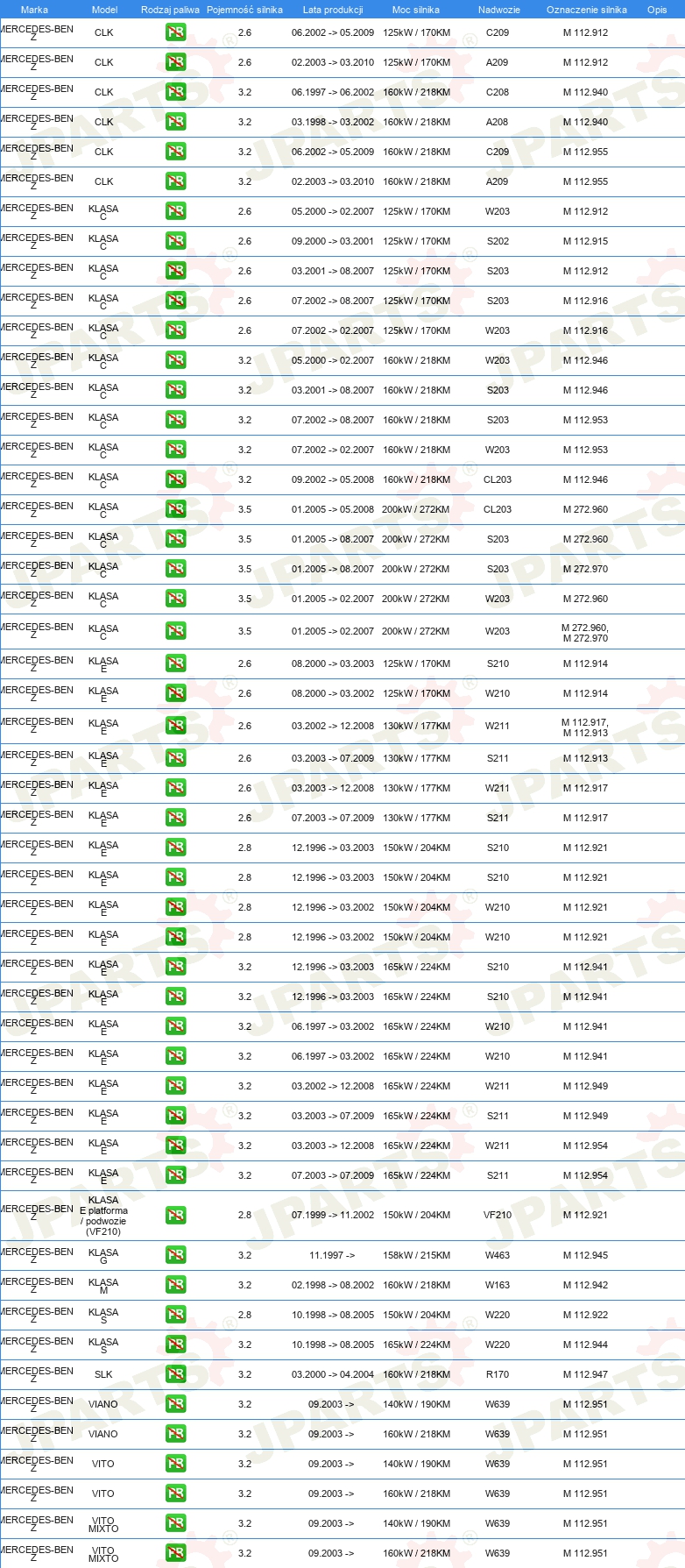Select engine cell M 272.960, M 272.970
Screen dimensions: 685x1568
point(585,633)
